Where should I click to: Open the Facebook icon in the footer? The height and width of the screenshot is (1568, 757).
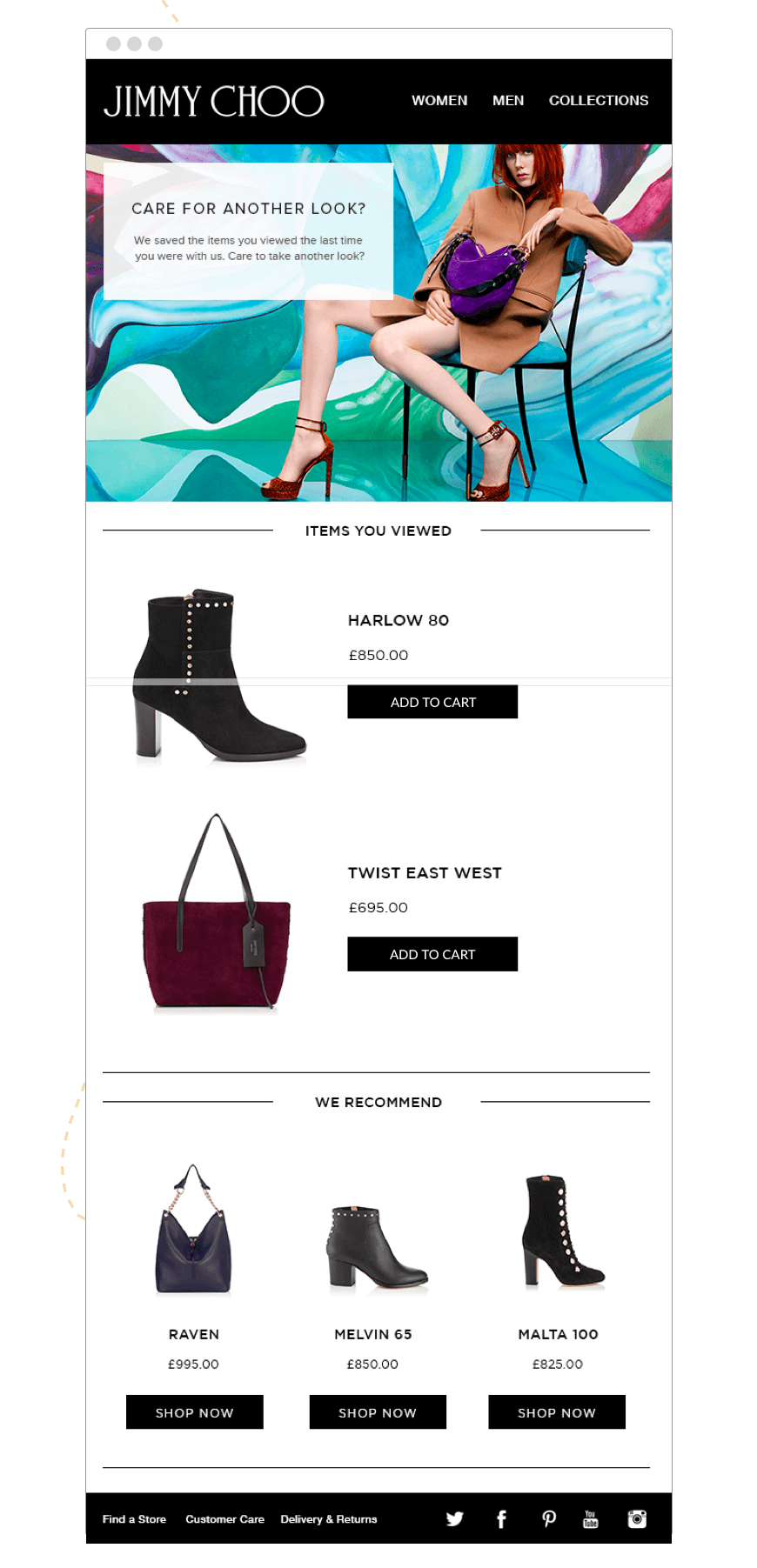coord(501,1518)
